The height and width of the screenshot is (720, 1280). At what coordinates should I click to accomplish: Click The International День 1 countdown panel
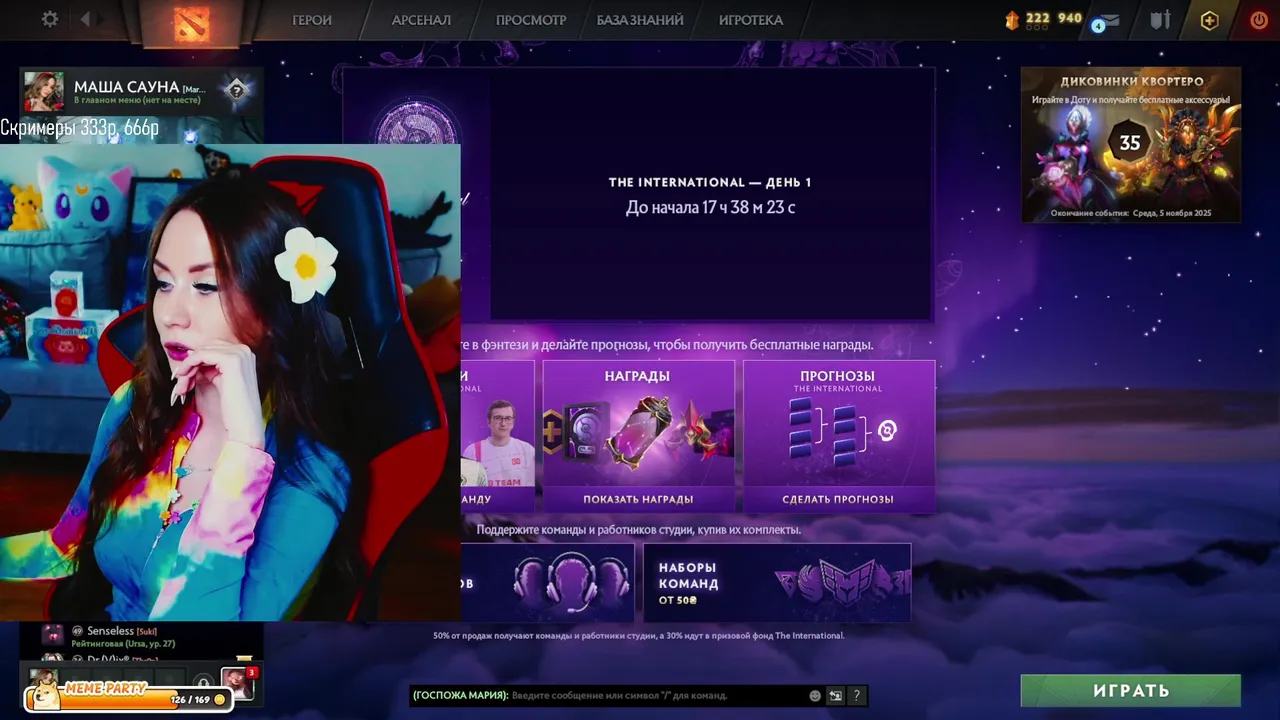[x=711, y=194]
